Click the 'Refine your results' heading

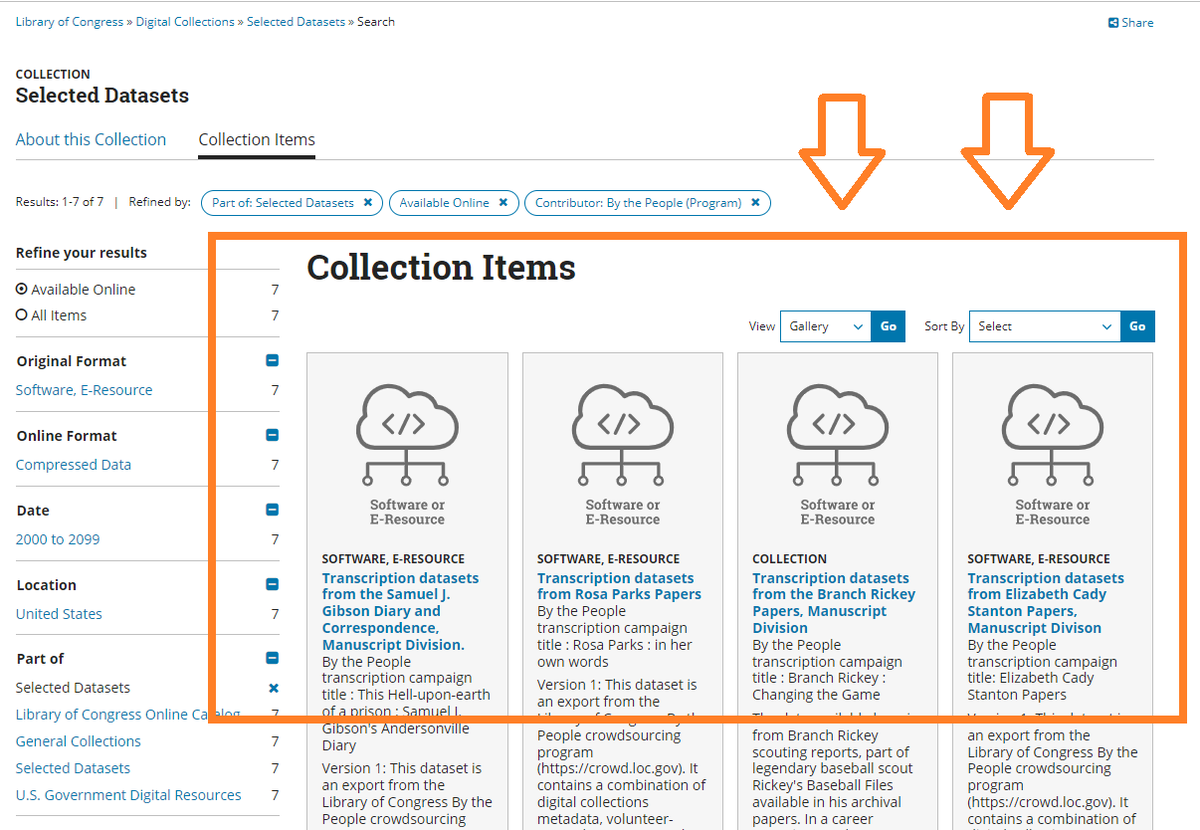point(81,253)
